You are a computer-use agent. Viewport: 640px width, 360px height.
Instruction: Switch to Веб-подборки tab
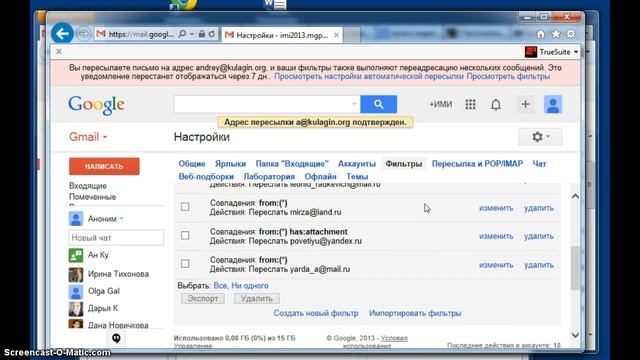point(206,177)
